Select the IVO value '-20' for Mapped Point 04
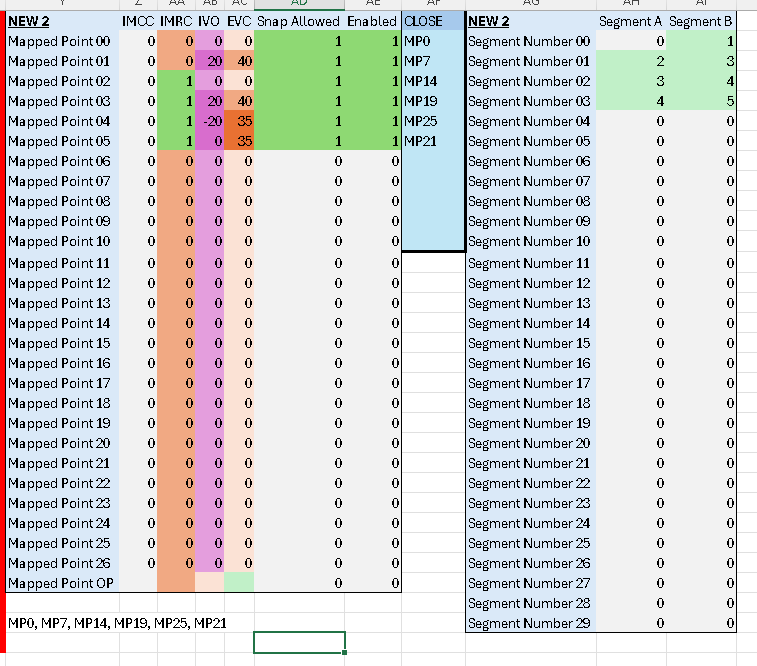This screenshot has height=666, width=757. click(210, 122)
